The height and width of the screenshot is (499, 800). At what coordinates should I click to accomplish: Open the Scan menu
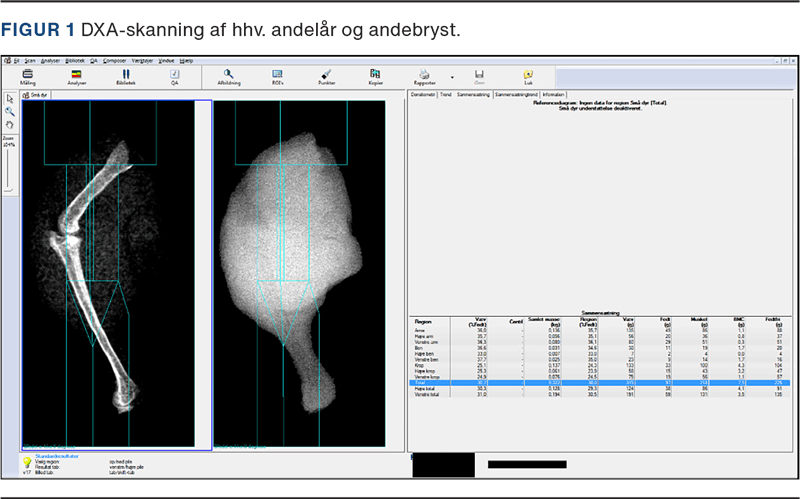(x=28, y=61)
